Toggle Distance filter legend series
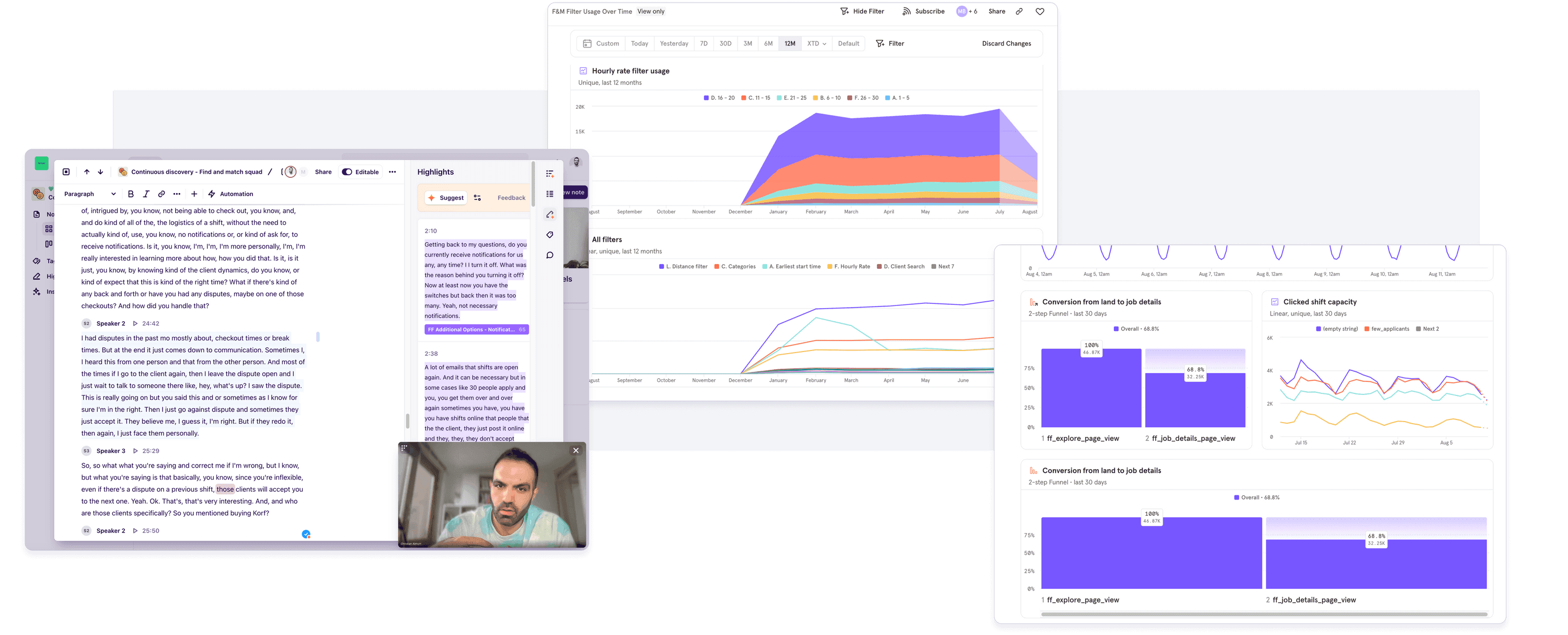 683,266
